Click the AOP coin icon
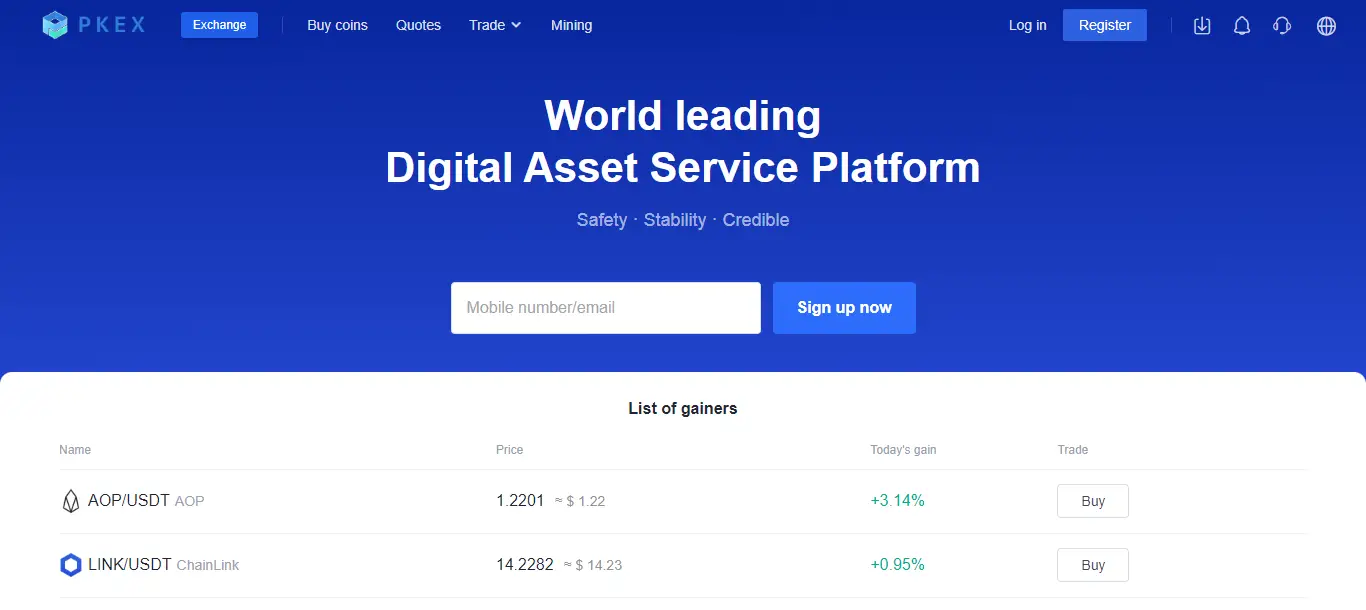1366x610 pixels. 70,500
